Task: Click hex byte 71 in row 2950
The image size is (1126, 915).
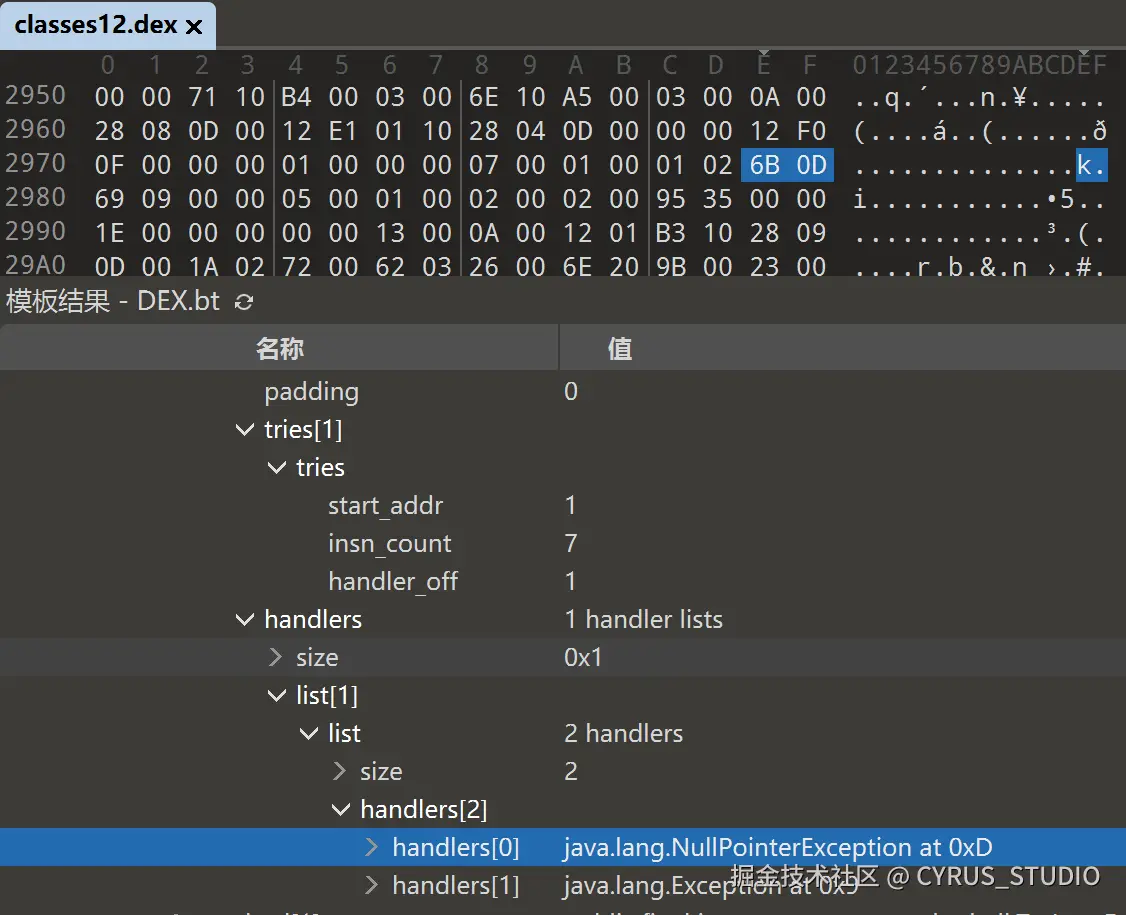Action: [x=203, y=97]
